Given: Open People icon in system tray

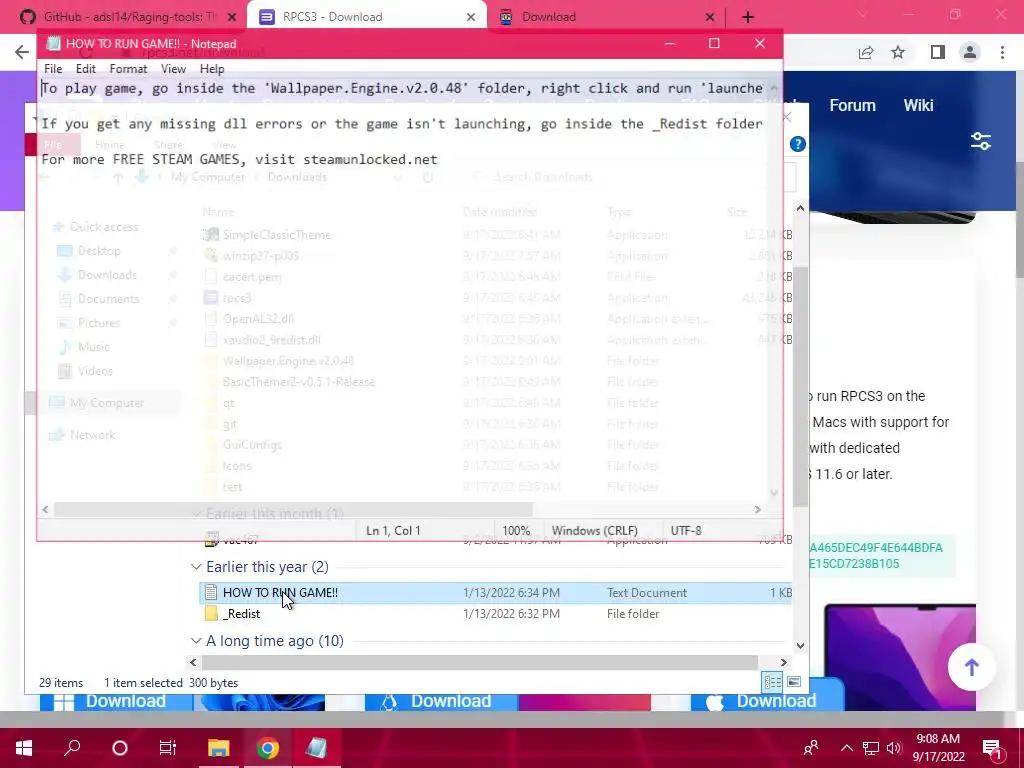Looking at the screenshot, I should (811, 748).
